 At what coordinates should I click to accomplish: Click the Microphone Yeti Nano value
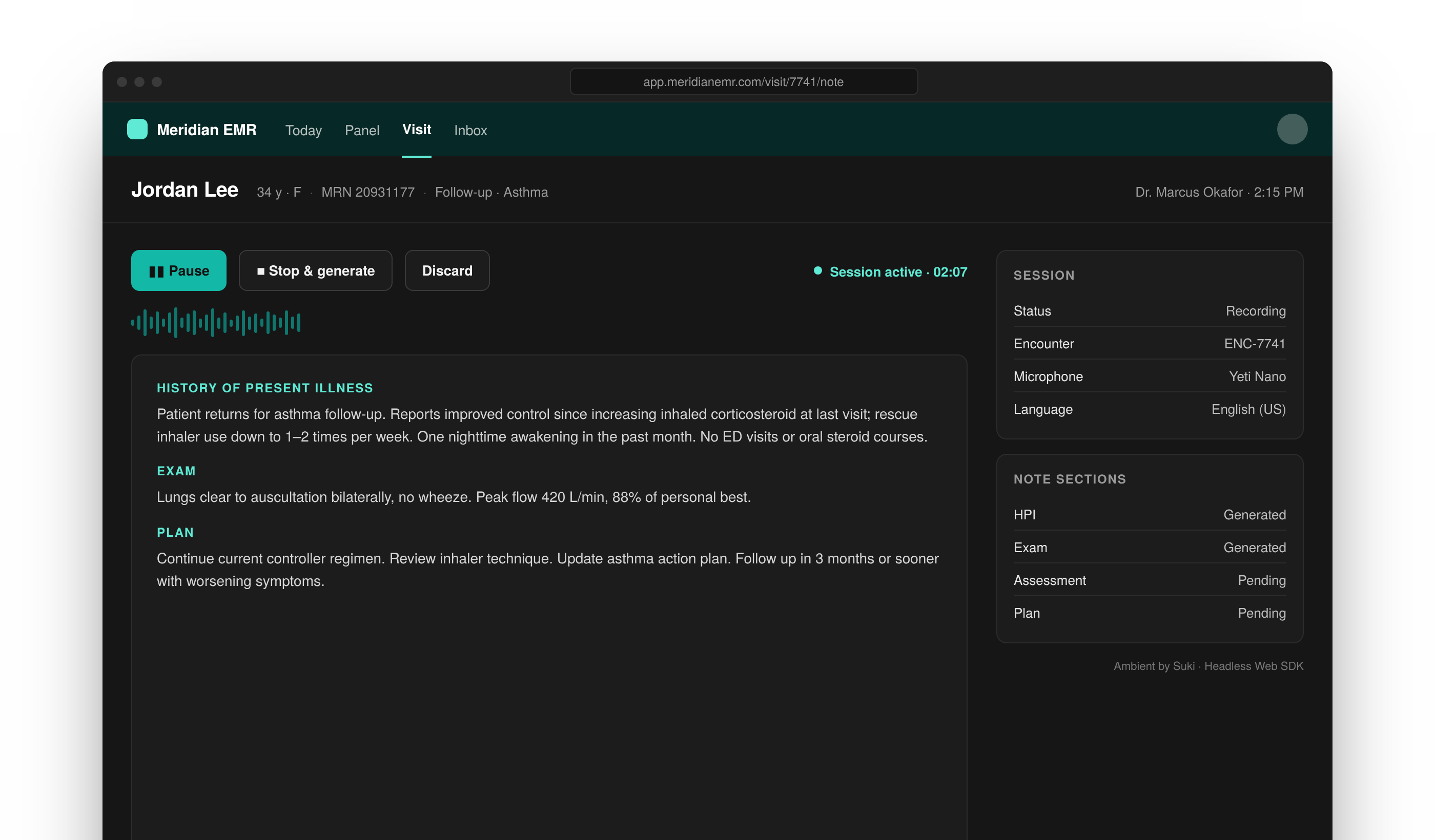[1257, 377]
